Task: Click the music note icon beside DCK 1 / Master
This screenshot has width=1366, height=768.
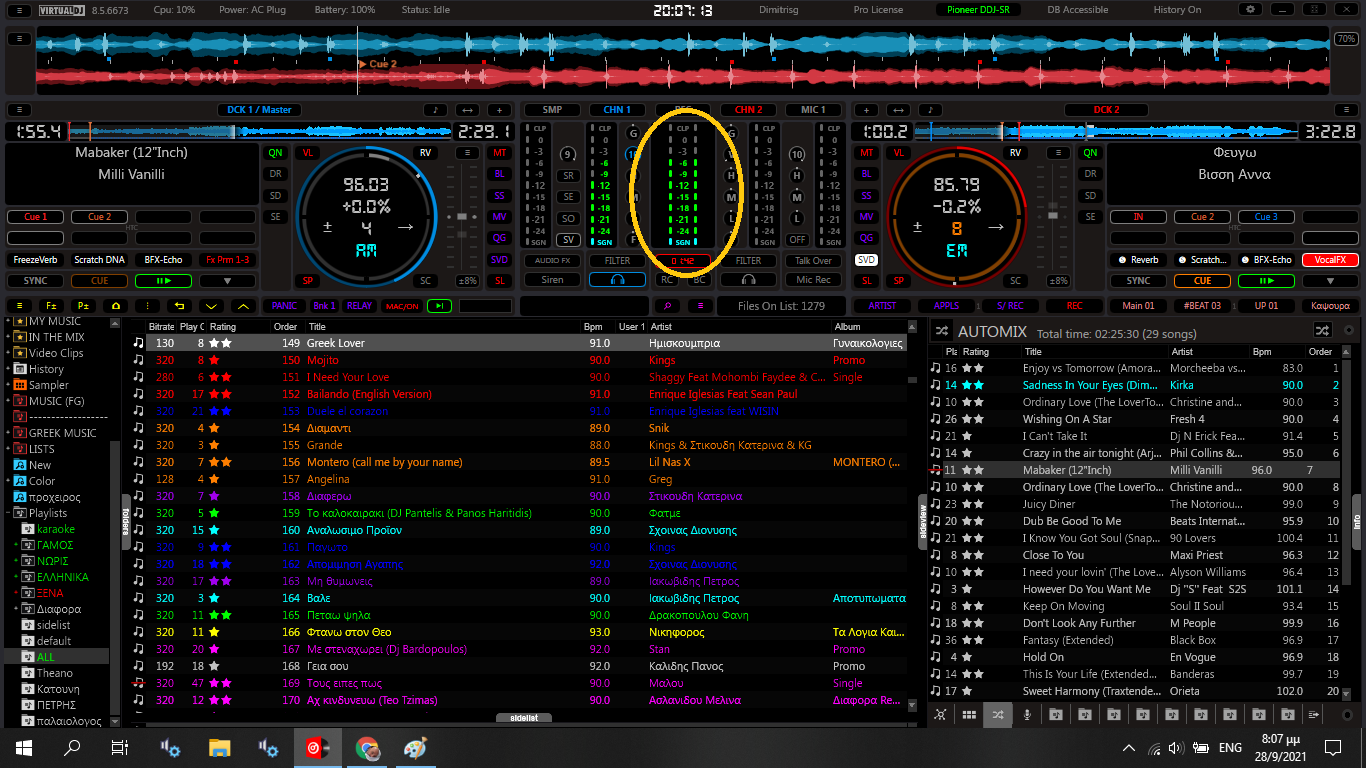Action: click(434, 110)
